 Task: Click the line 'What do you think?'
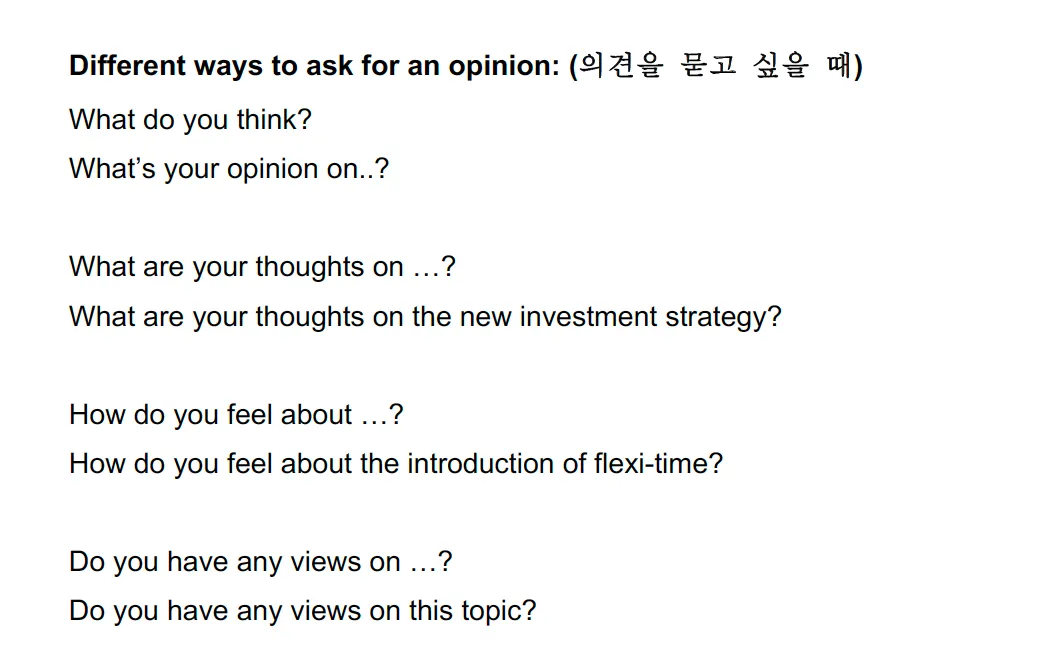click(x=190, y=120)
